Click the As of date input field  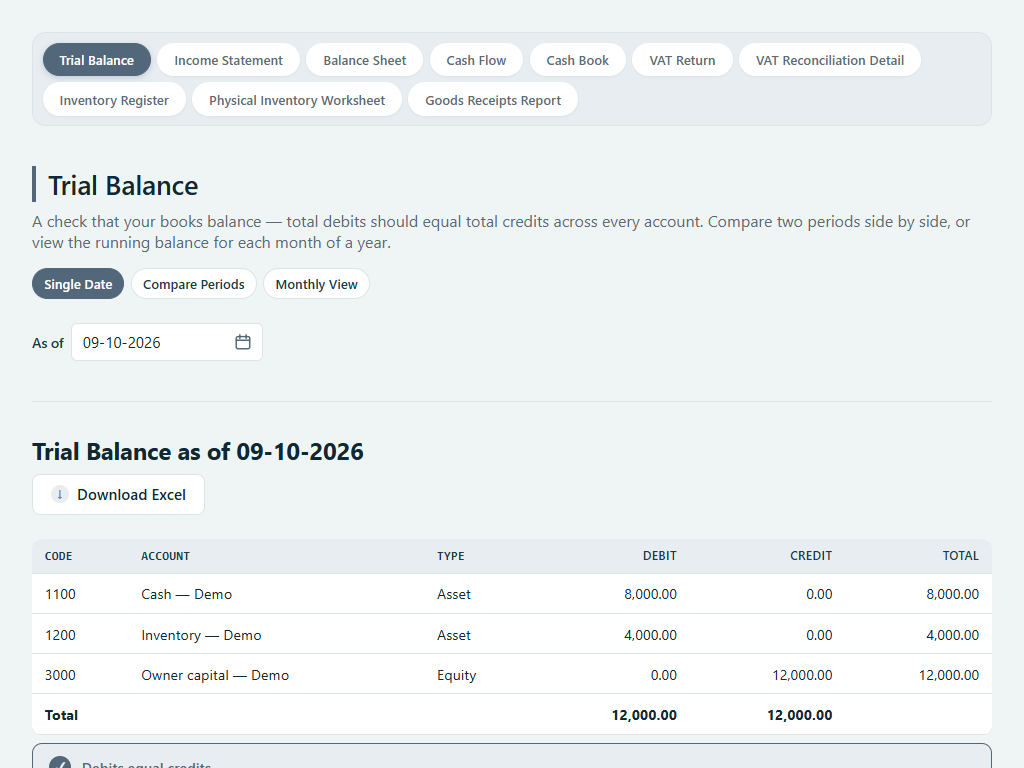tap(167, 342)
